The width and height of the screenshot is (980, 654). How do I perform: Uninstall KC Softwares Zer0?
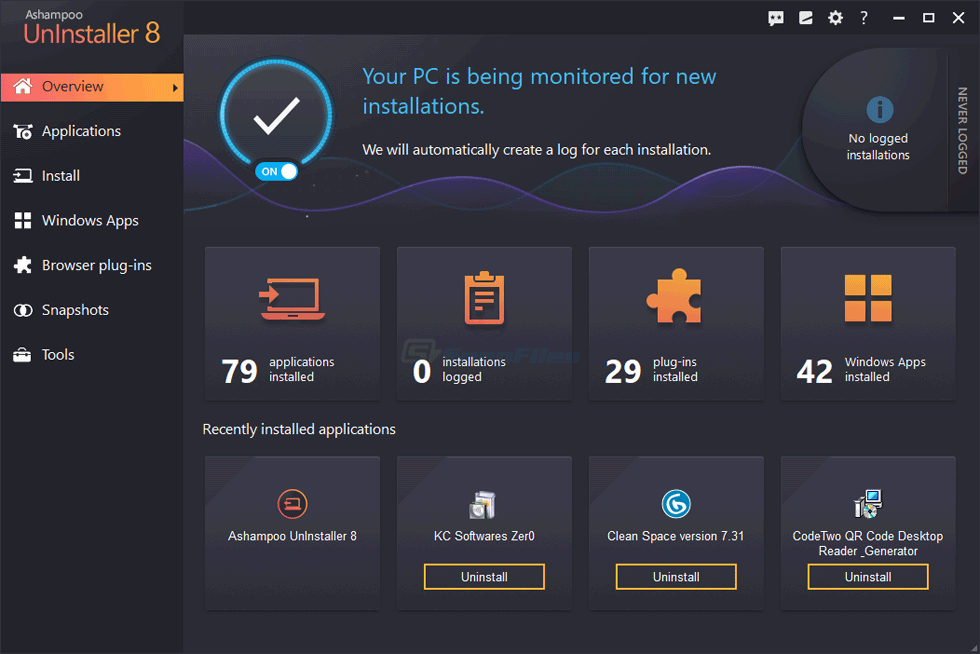point(484,577)
